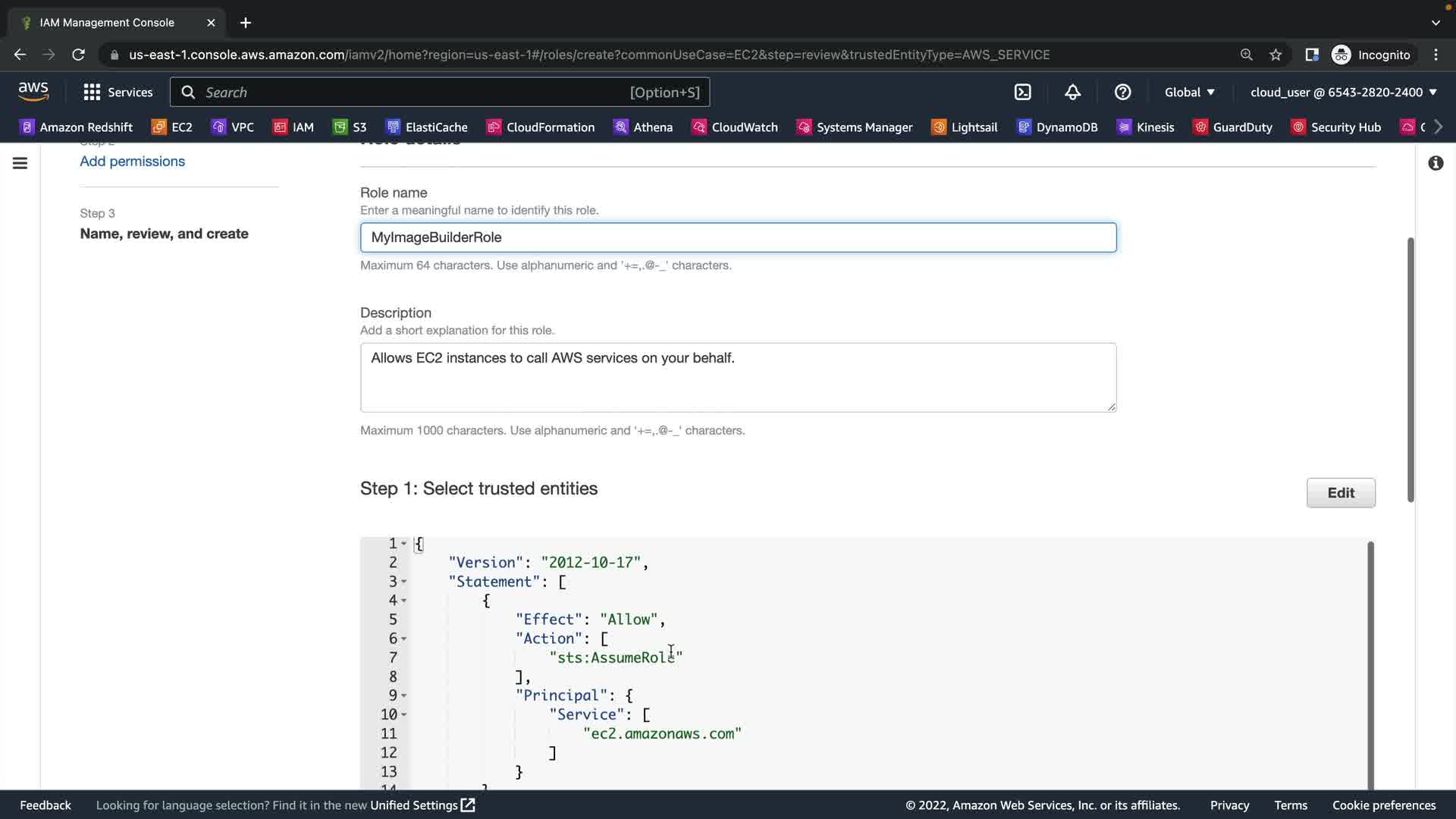Screen dimensions: 1456x819
Task: Open the notifications bell
Action: (1072, 92)
